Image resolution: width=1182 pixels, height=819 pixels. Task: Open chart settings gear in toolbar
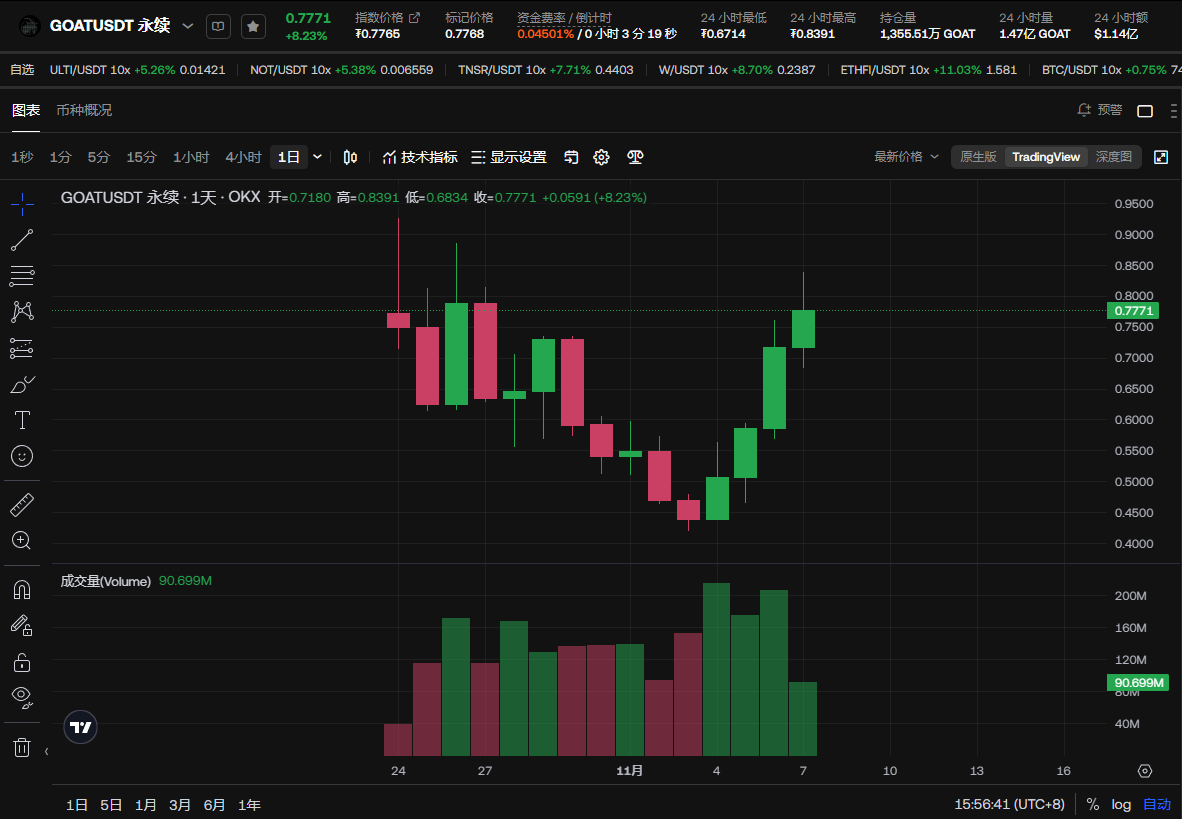pyautogui.click(x=602, y=157)
